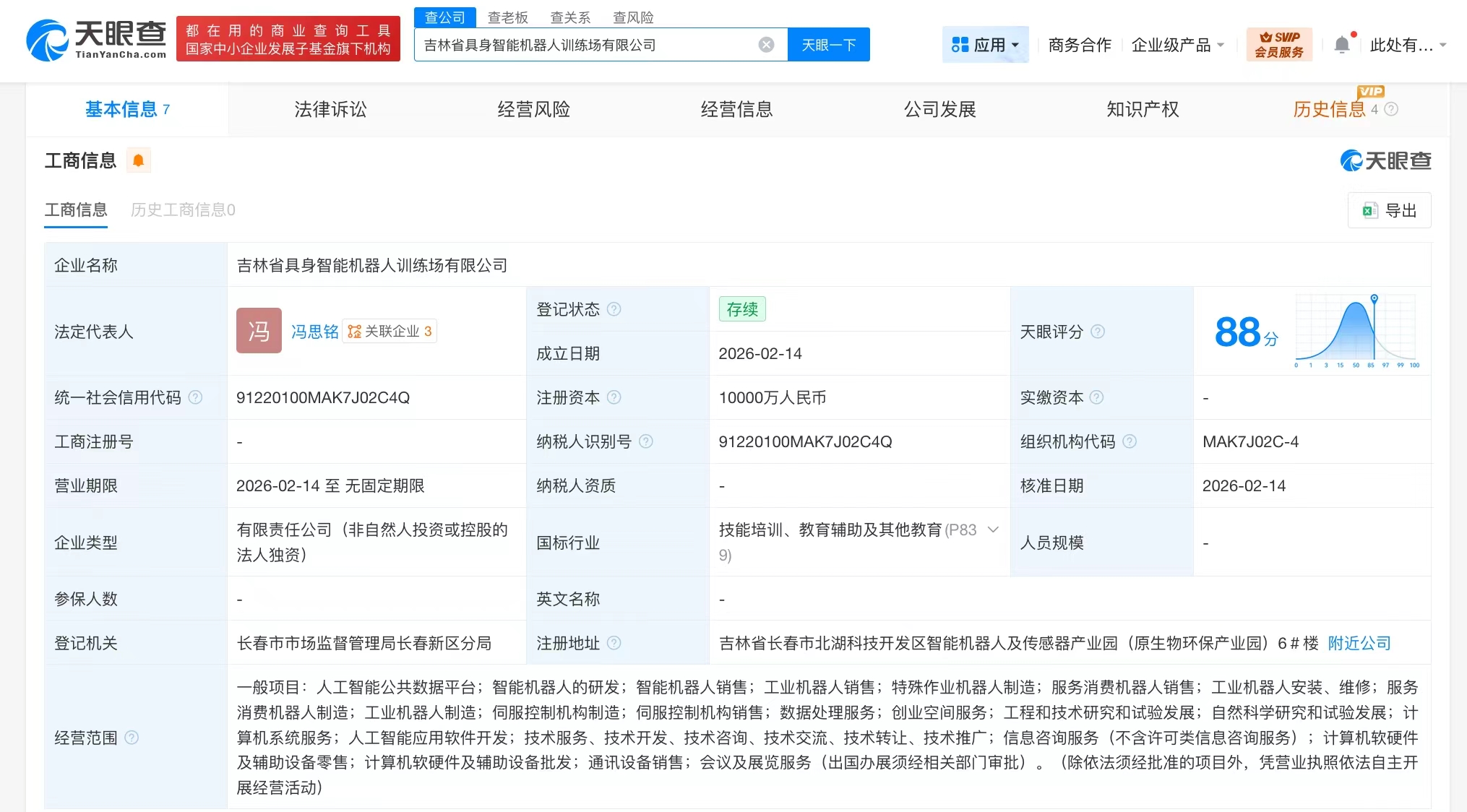This screenshot has height=812, width=1467.
Task: Click the orange alert bell beside 工商信息
Action: 138,160
